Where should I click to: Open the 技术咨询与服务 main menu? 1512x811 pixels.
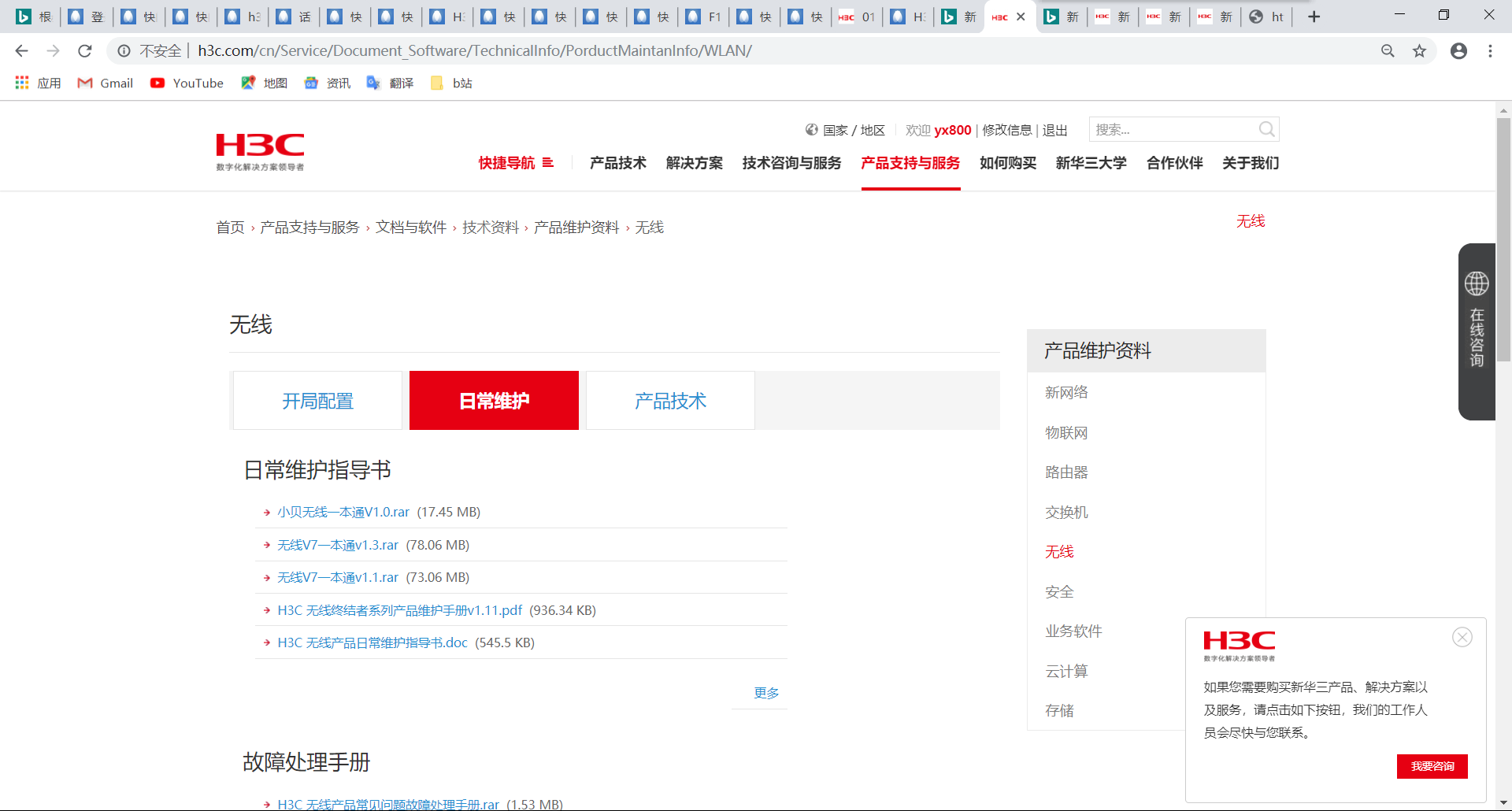pos(791,163)
